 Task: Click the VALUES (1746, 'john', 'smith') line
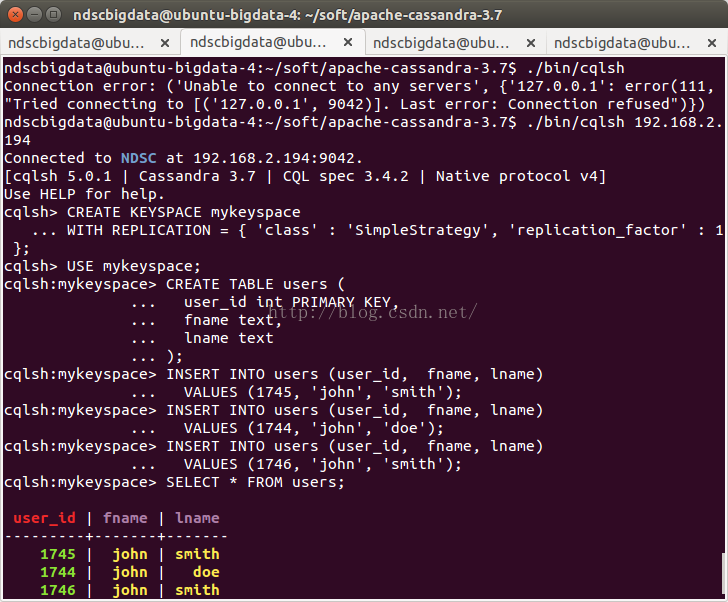pos(323,464)
